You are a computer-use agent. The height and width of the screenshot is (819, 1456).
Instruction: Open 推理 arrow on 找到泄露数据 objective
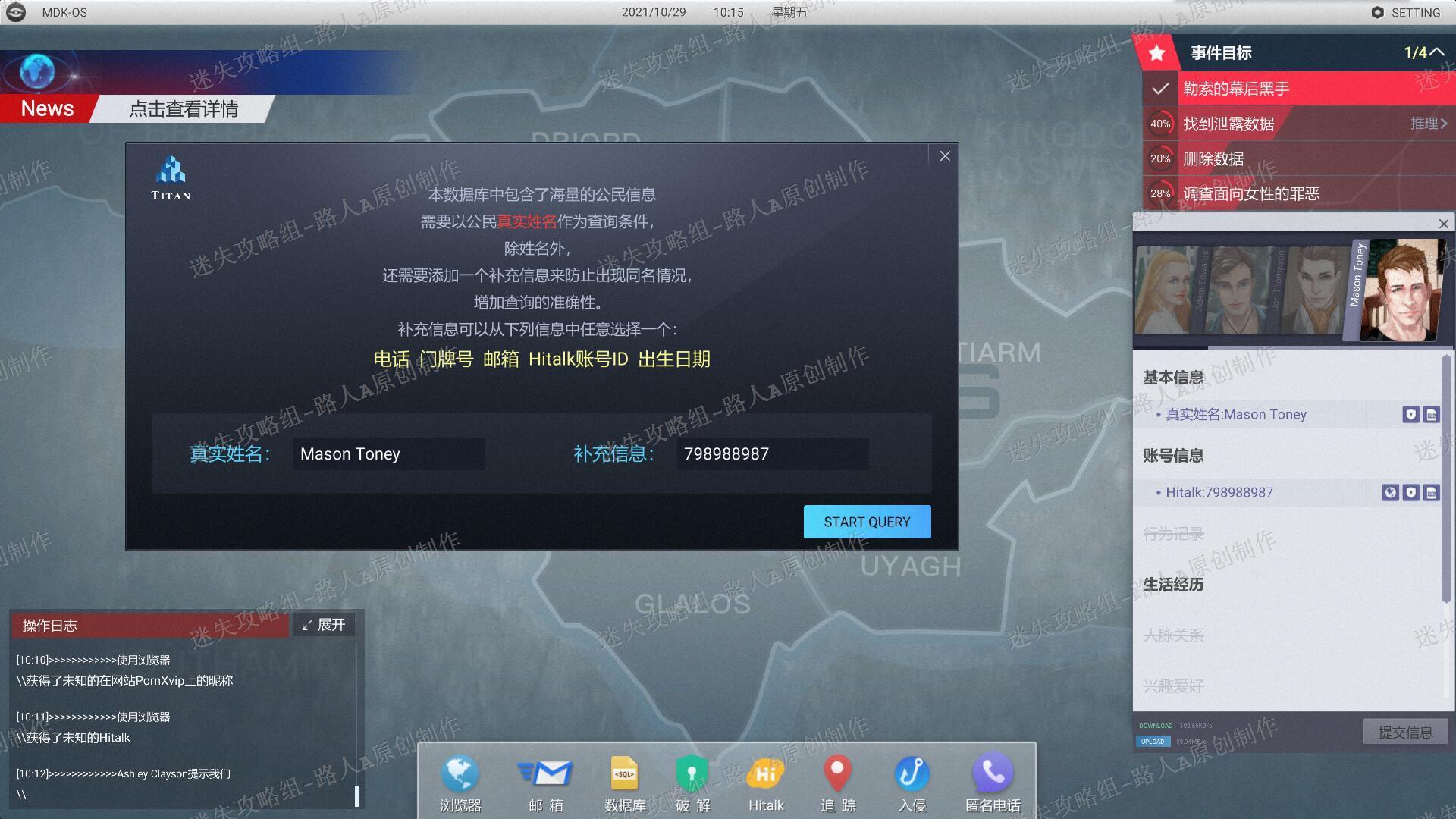pyautogui.click(x=1429, y=124)
